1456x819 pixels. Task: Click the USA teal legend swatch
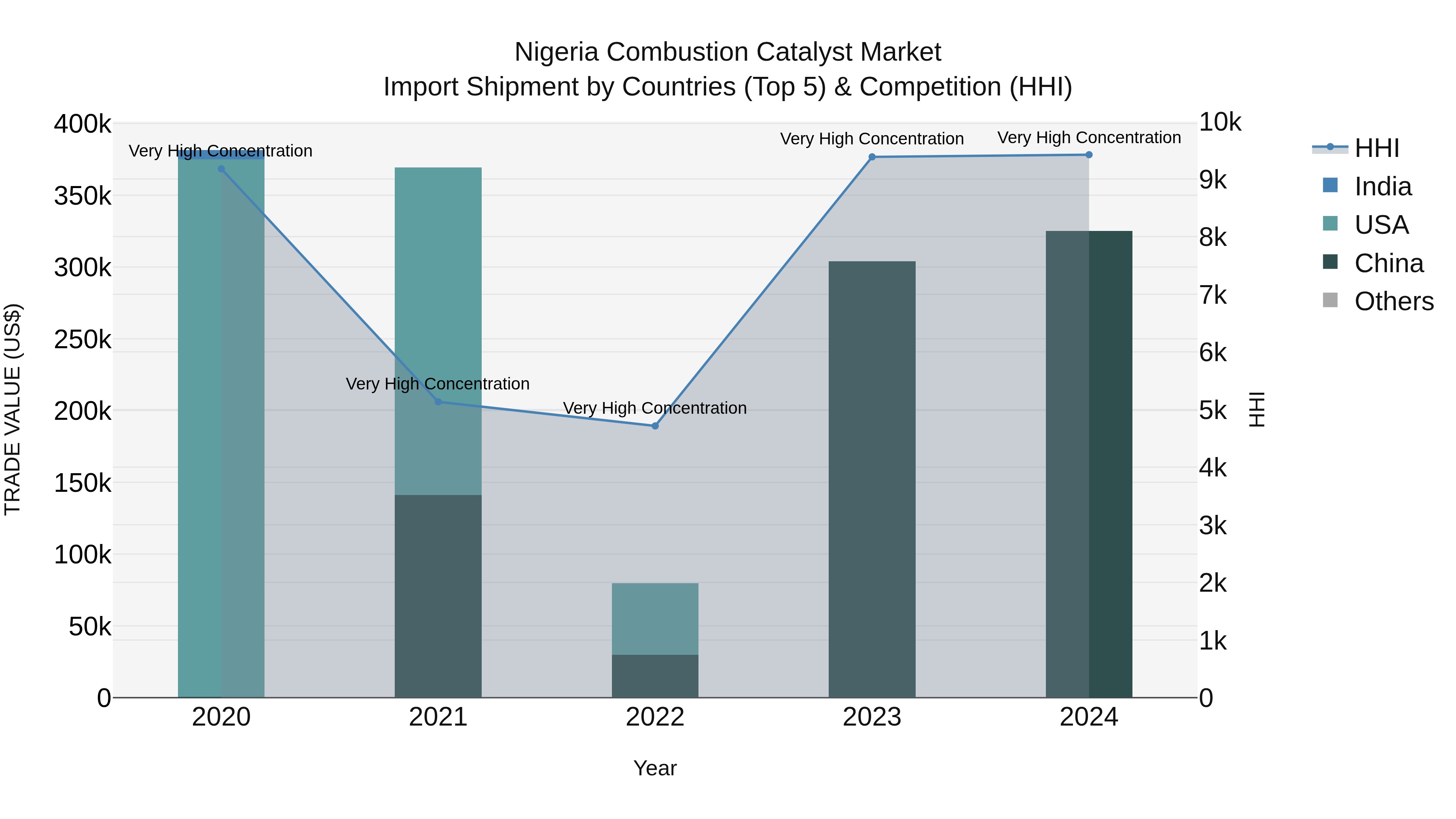(1331, 224)
